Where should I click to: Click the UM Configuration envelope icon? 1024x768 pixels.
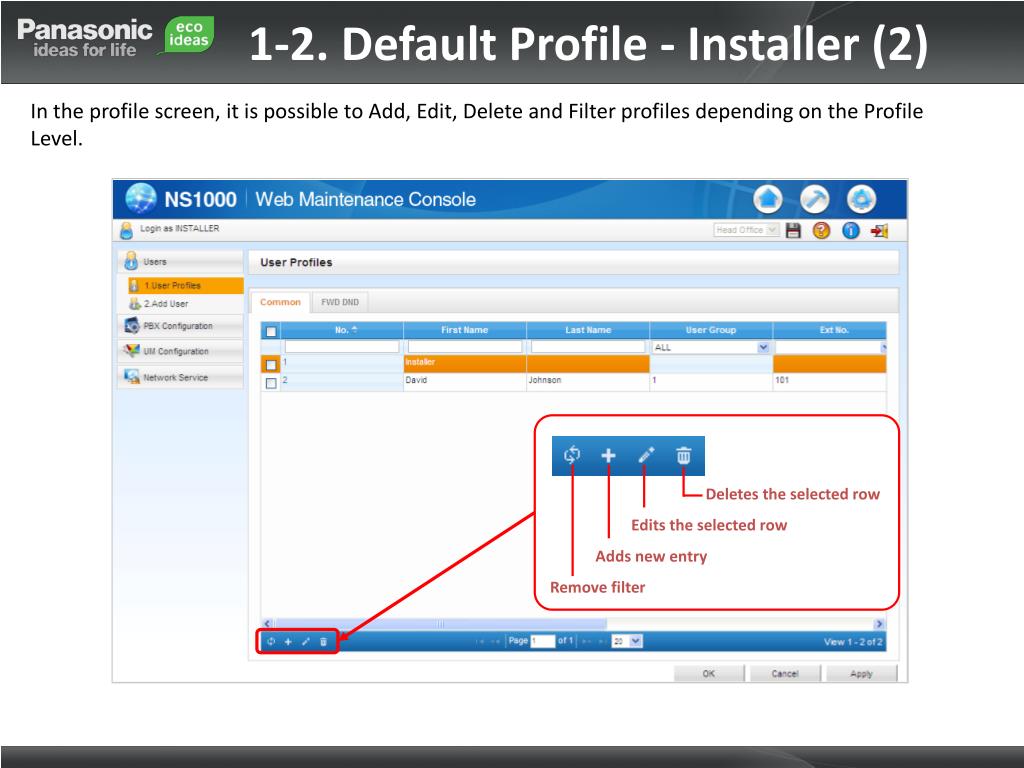click(x=132, y=351)
